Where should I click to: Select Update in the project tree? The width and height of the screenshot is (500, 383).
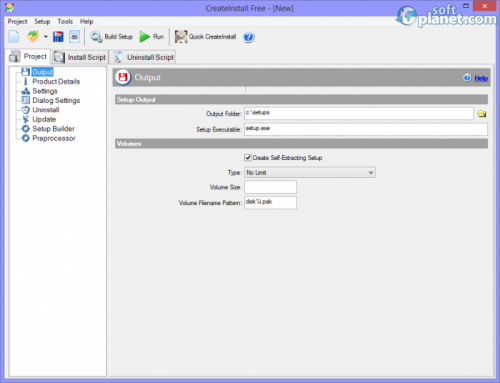(44, 119)
